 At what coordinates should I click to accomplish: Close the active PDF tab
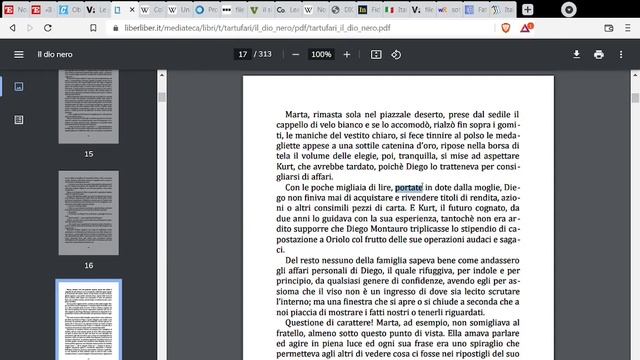(132, 9)
